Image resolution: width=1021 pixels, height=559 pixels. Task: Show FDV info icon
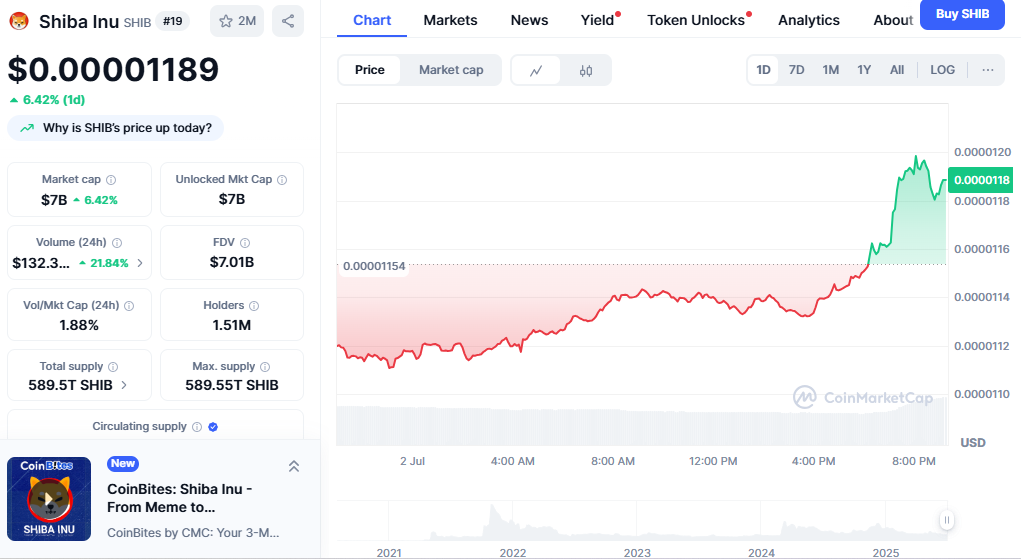pyautogui.click(x=245, y=243)
